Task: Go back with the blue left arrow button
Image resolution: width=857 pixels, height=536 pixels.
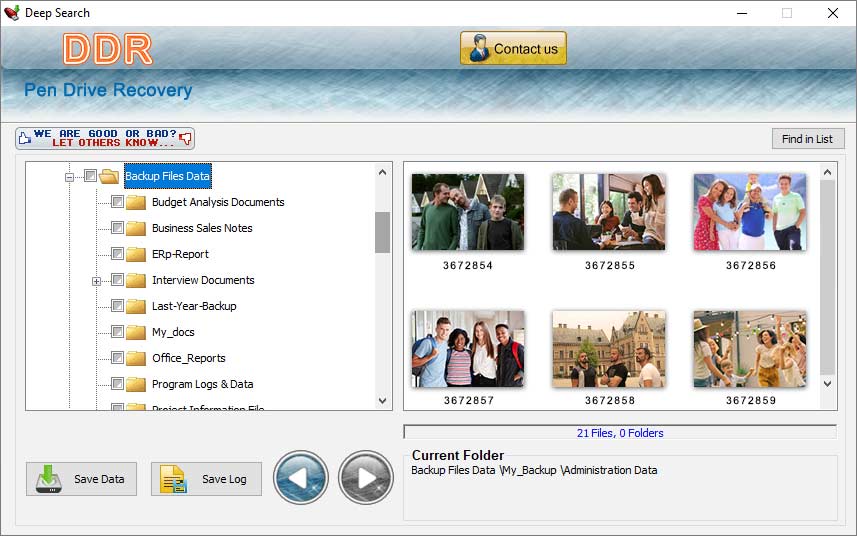Action: [x=301, y=478]
